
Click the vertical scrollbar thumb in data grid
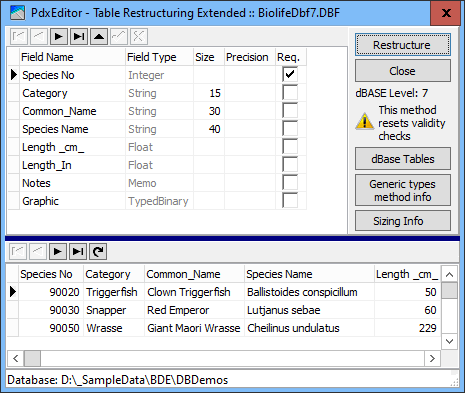pyautogui.click(x=449, y=291)
